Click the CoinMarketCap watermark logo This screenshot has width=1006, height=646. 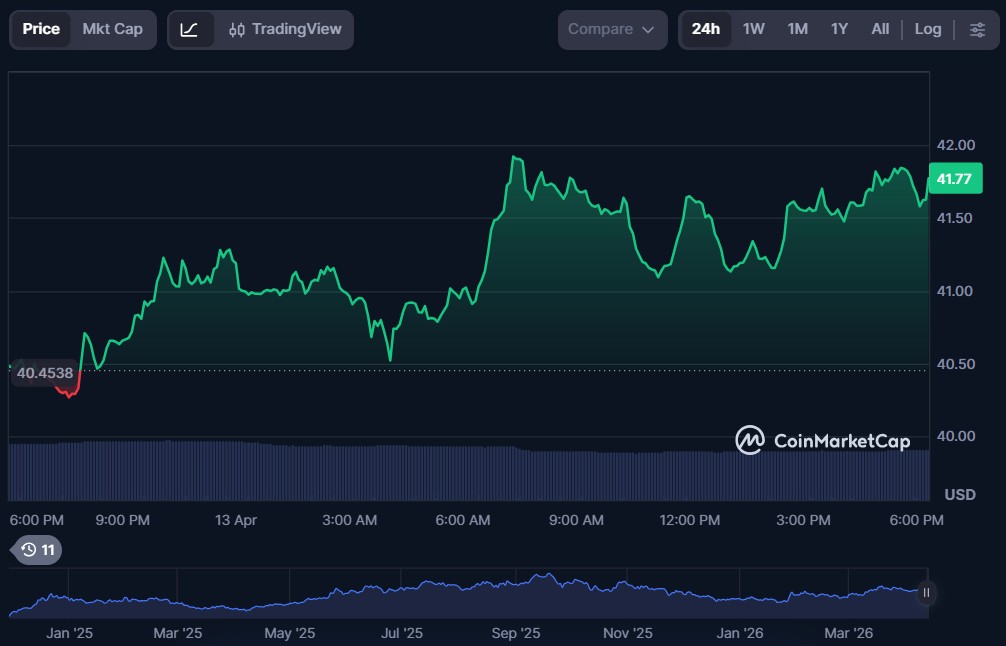(x=822, y=440)
